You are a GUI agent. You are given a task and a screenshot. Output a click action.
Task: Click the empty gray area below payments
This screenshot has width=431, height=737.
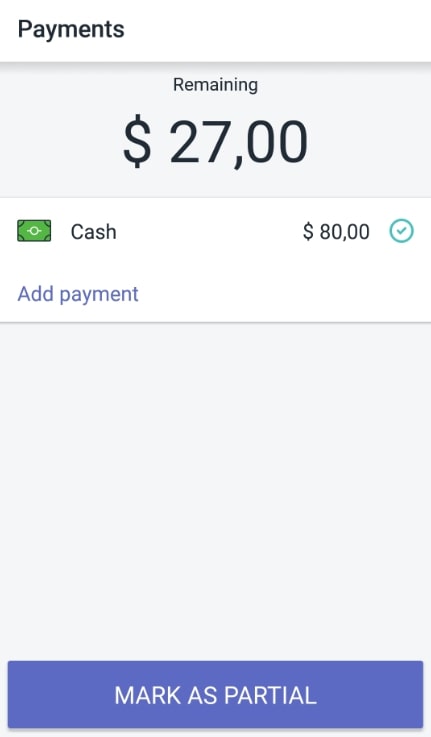(x=215, y=489)
